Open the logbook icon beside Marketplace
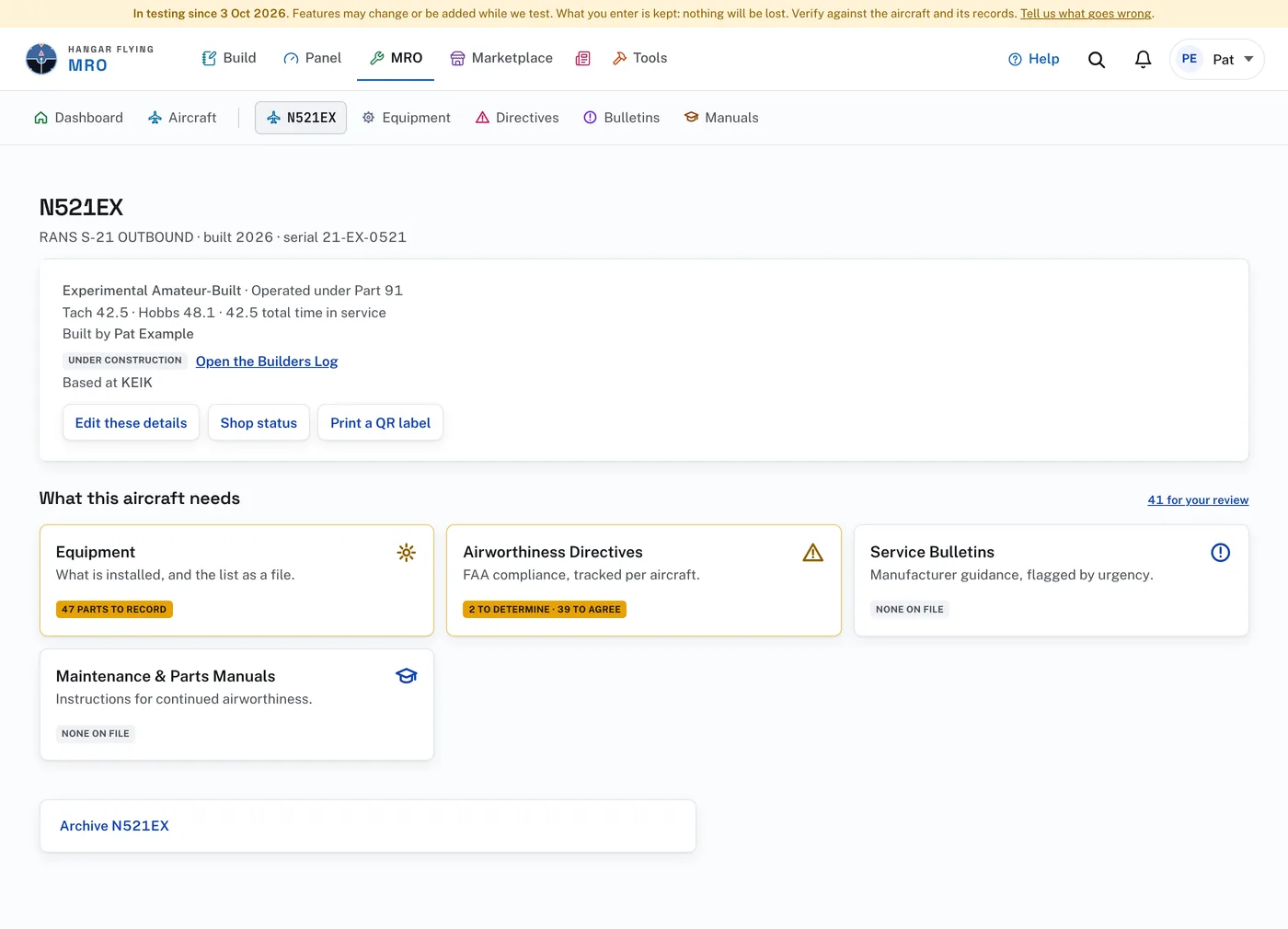Screen dimensions: 1288x929 [x=582, y=59]
